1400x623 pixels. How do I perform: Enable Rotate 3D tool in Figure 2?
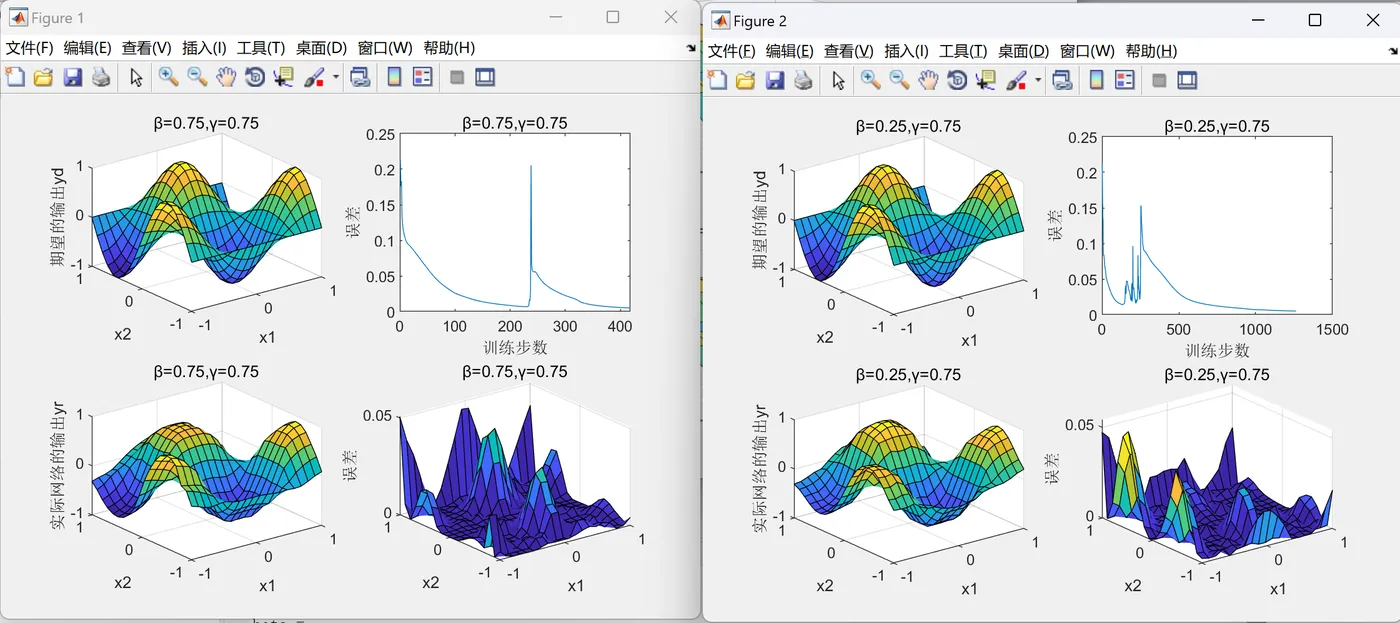coord(957,80)
